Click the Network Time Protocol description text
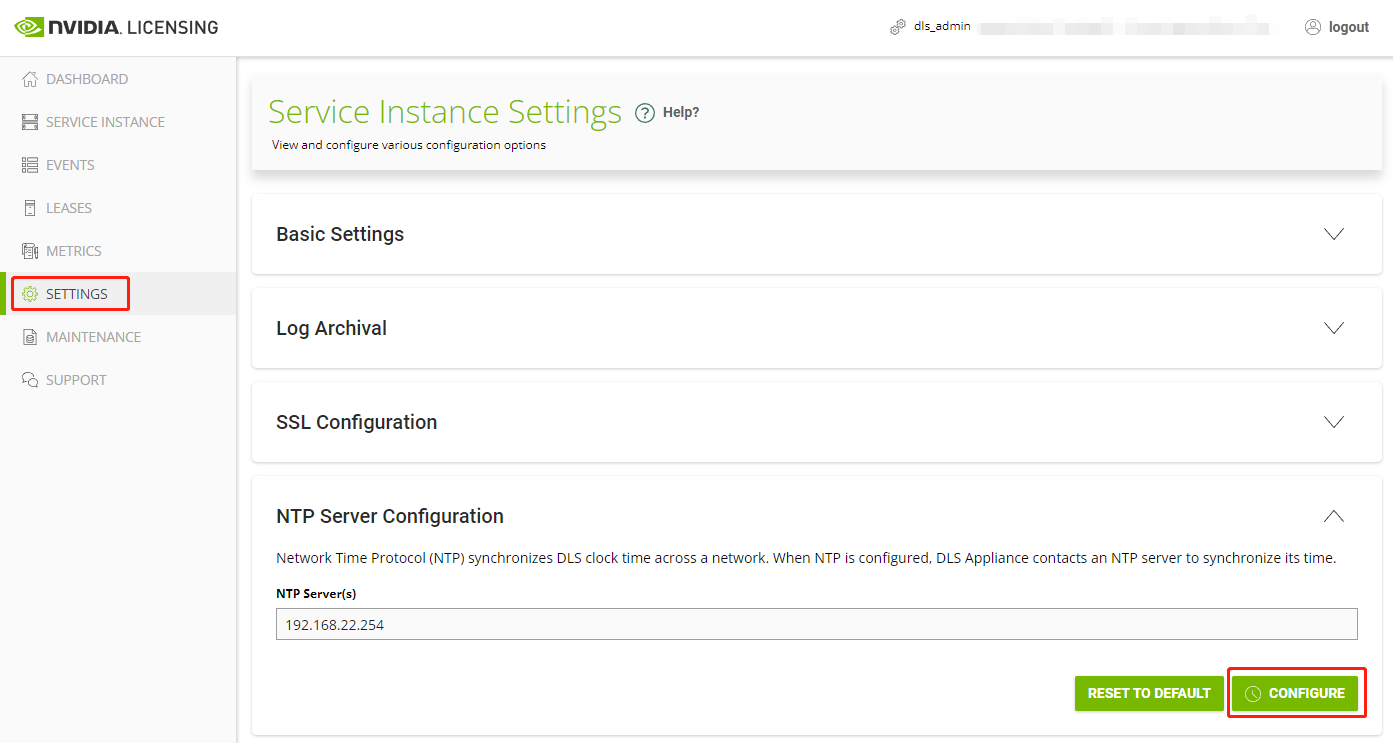The image size is (1393, 743). (x=806, y=558)
